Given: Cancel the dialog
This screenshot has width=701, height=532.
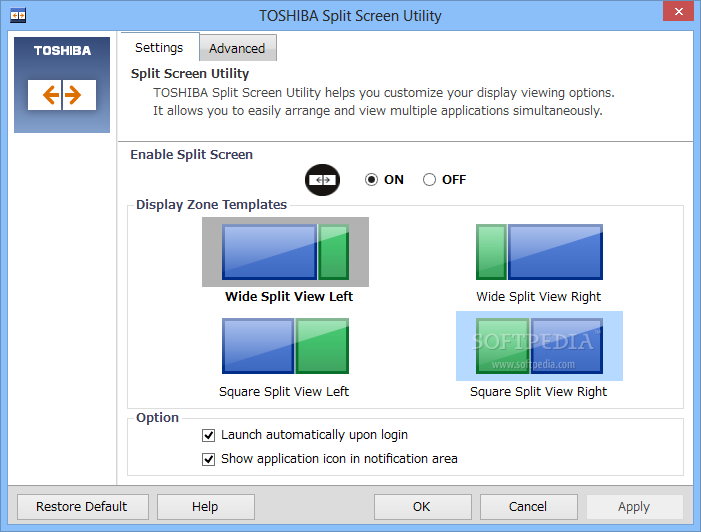Looking at the screenshot, I should (x=528, y=507).
